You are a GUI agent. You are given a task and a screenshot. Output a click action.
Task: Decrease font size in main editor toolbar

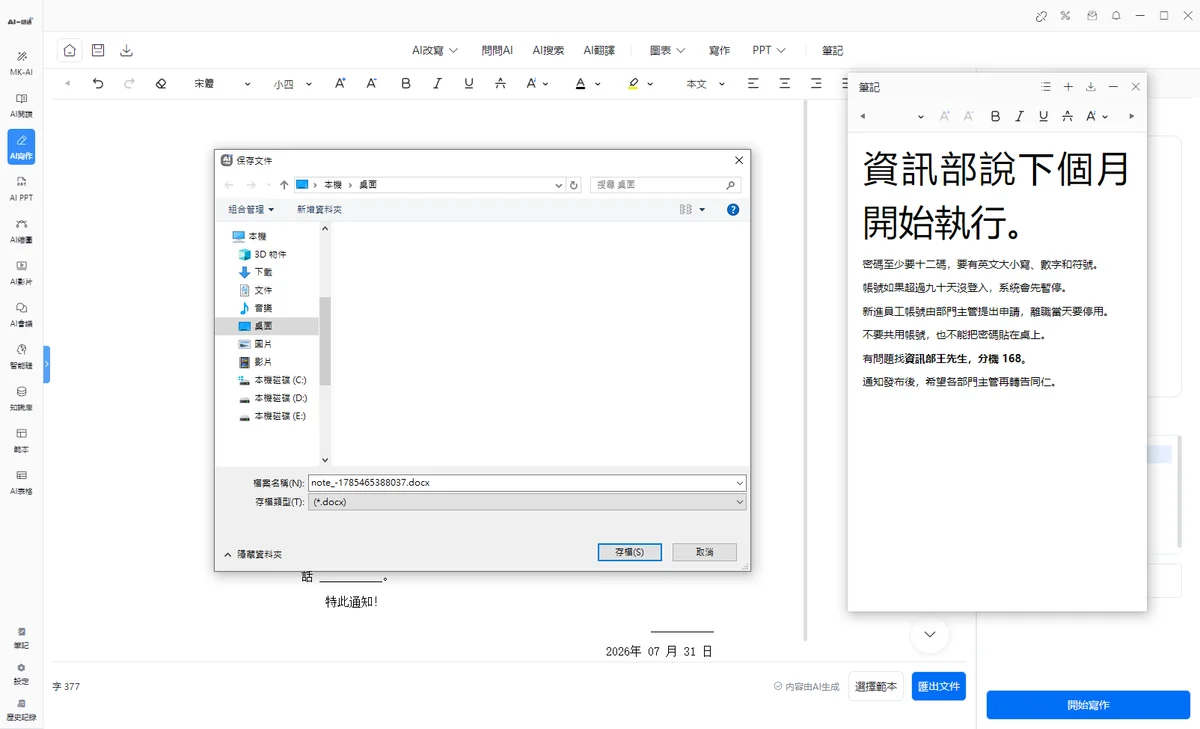[372, 84]
